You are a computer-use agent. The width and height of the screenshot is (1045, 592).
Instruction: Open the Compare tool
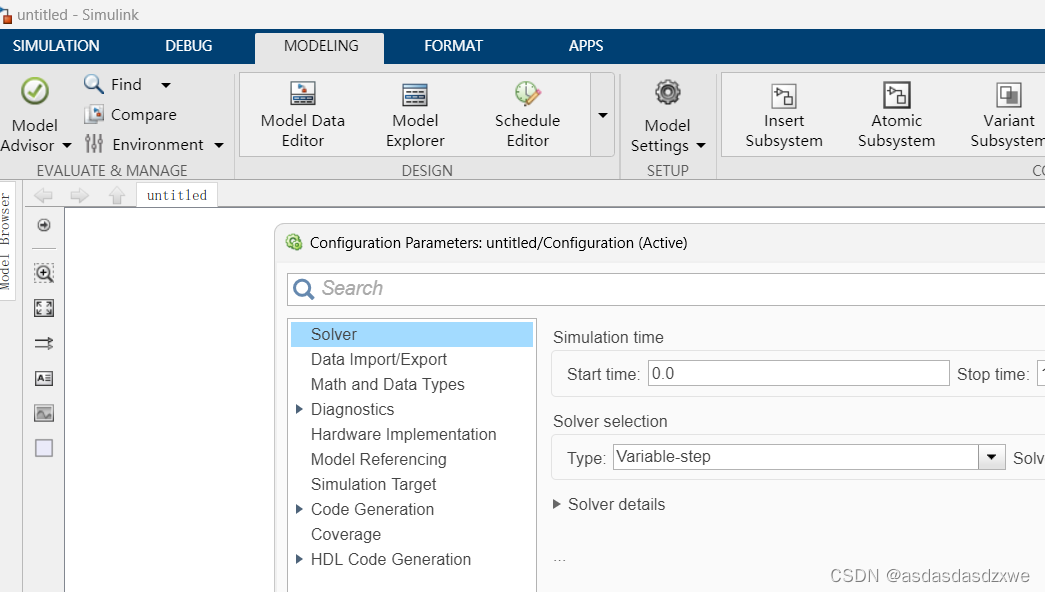131,115
